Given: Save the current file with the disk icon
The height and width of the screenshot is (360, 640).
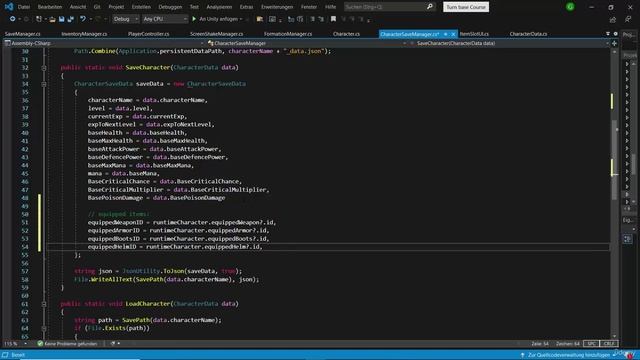Looking at the screenshot, I should click(62, 19).
